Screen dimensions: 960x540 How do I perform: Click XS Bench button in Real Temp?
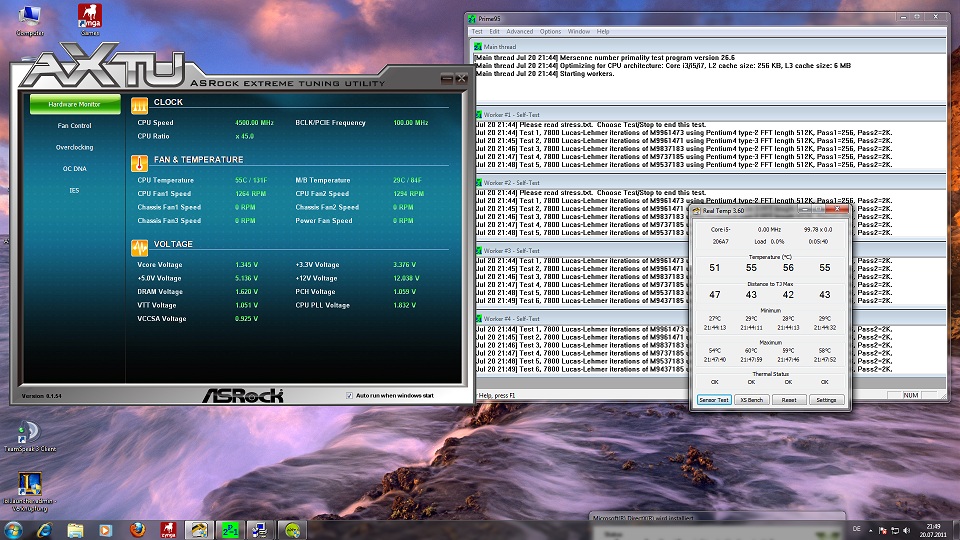pos(751,400)
